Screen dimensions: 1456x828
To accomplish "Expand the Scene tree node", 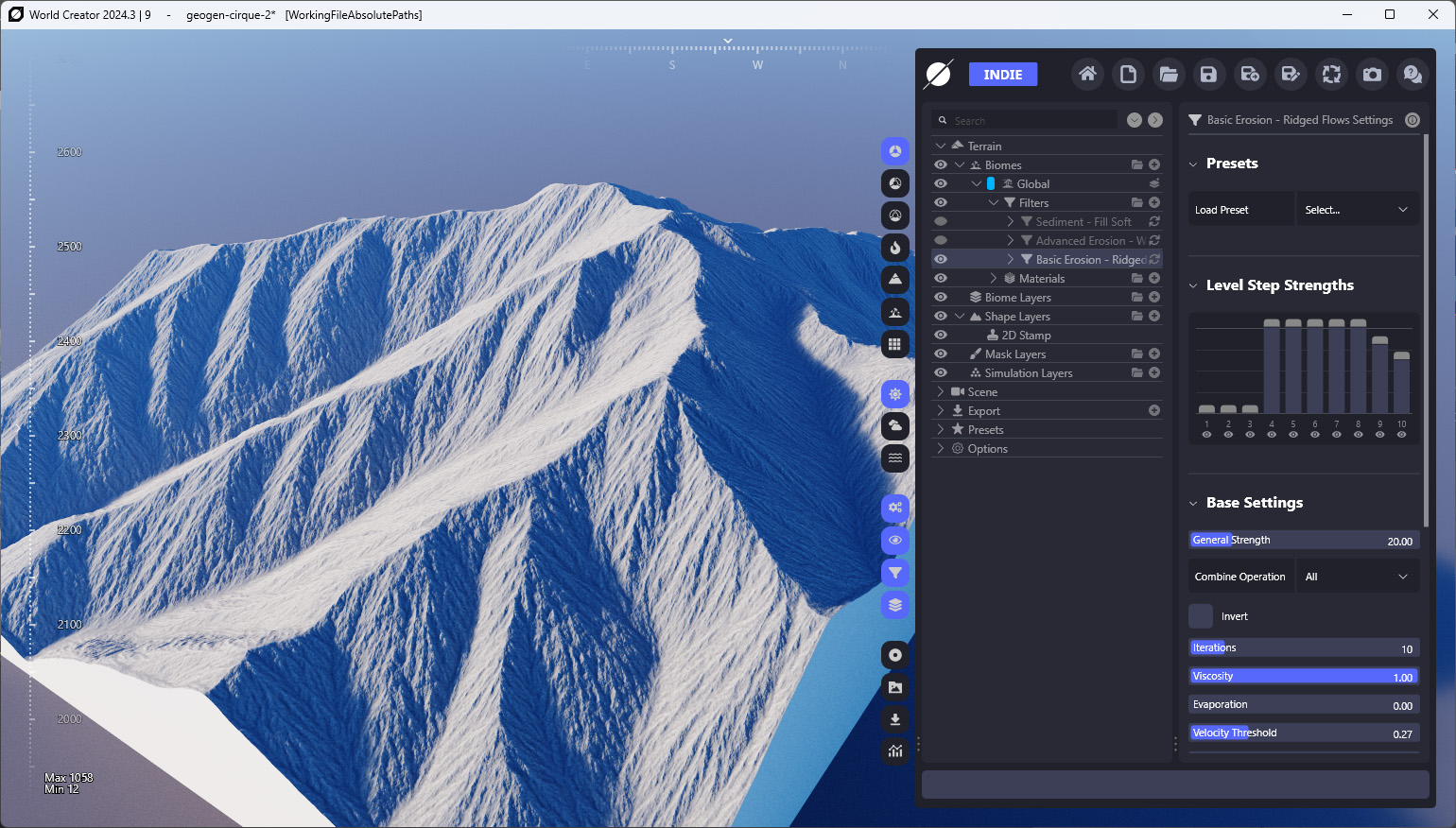I will point(941,391).
